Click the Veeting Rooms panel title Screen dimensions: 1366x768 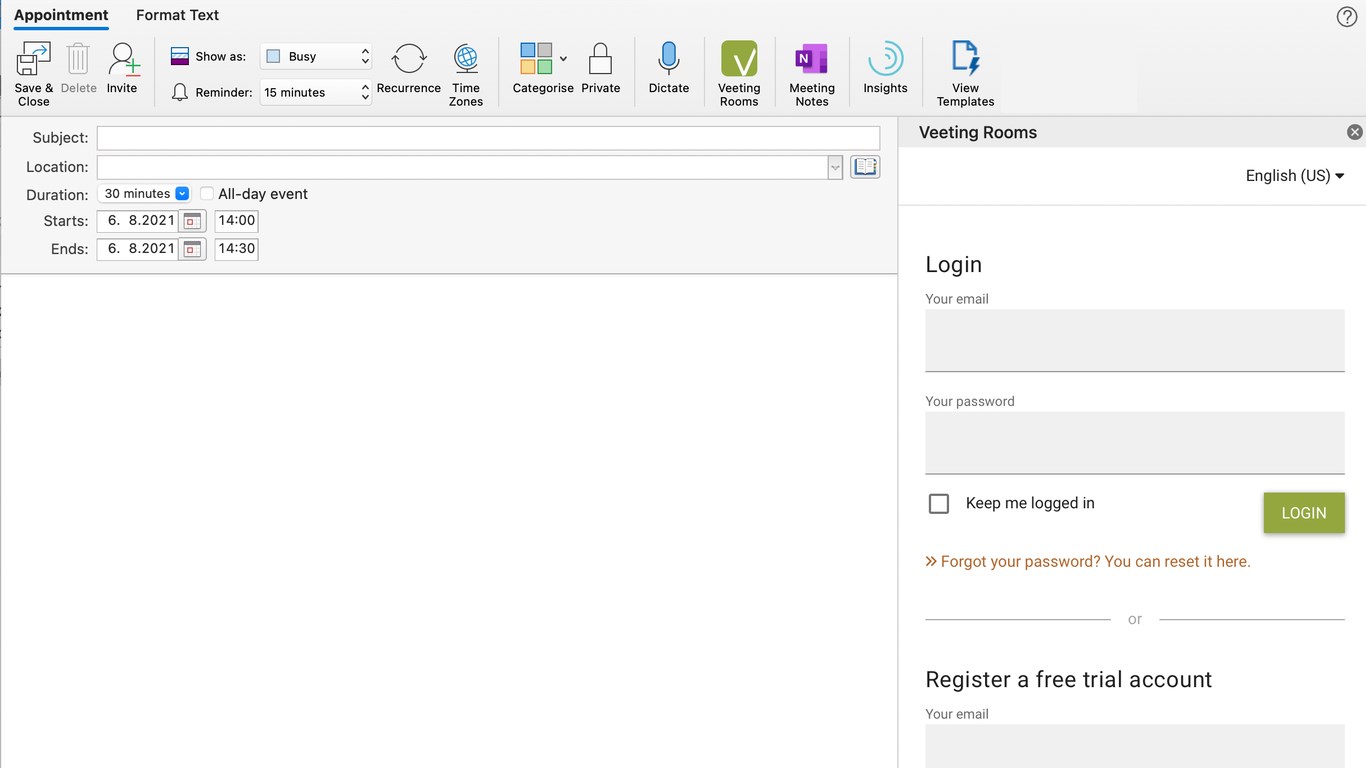click(x=978, y=132)
